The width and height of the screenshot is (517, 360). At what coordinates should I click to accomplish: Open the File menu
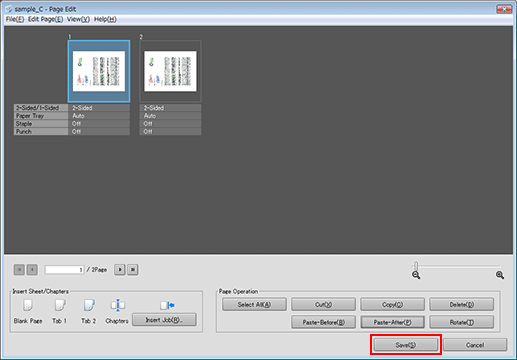[15, 19]
